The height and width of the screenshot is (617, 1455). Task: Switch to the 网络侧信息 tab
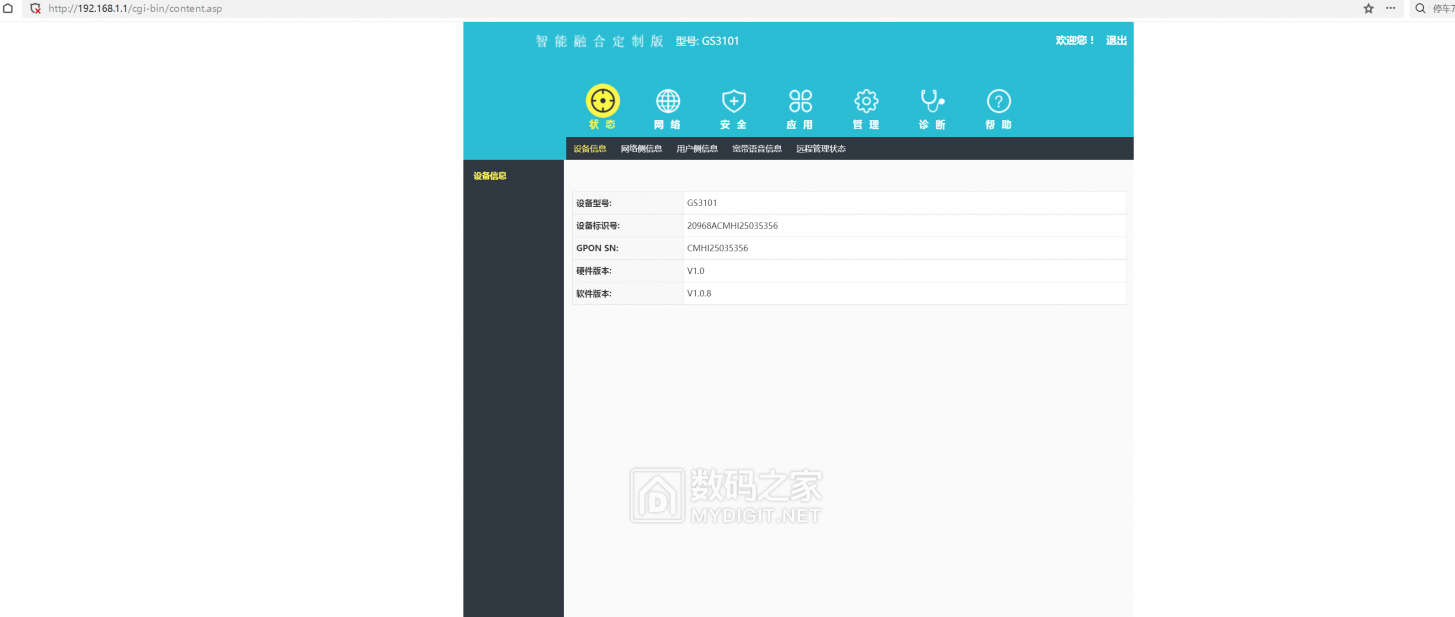(x=641, y=149)
